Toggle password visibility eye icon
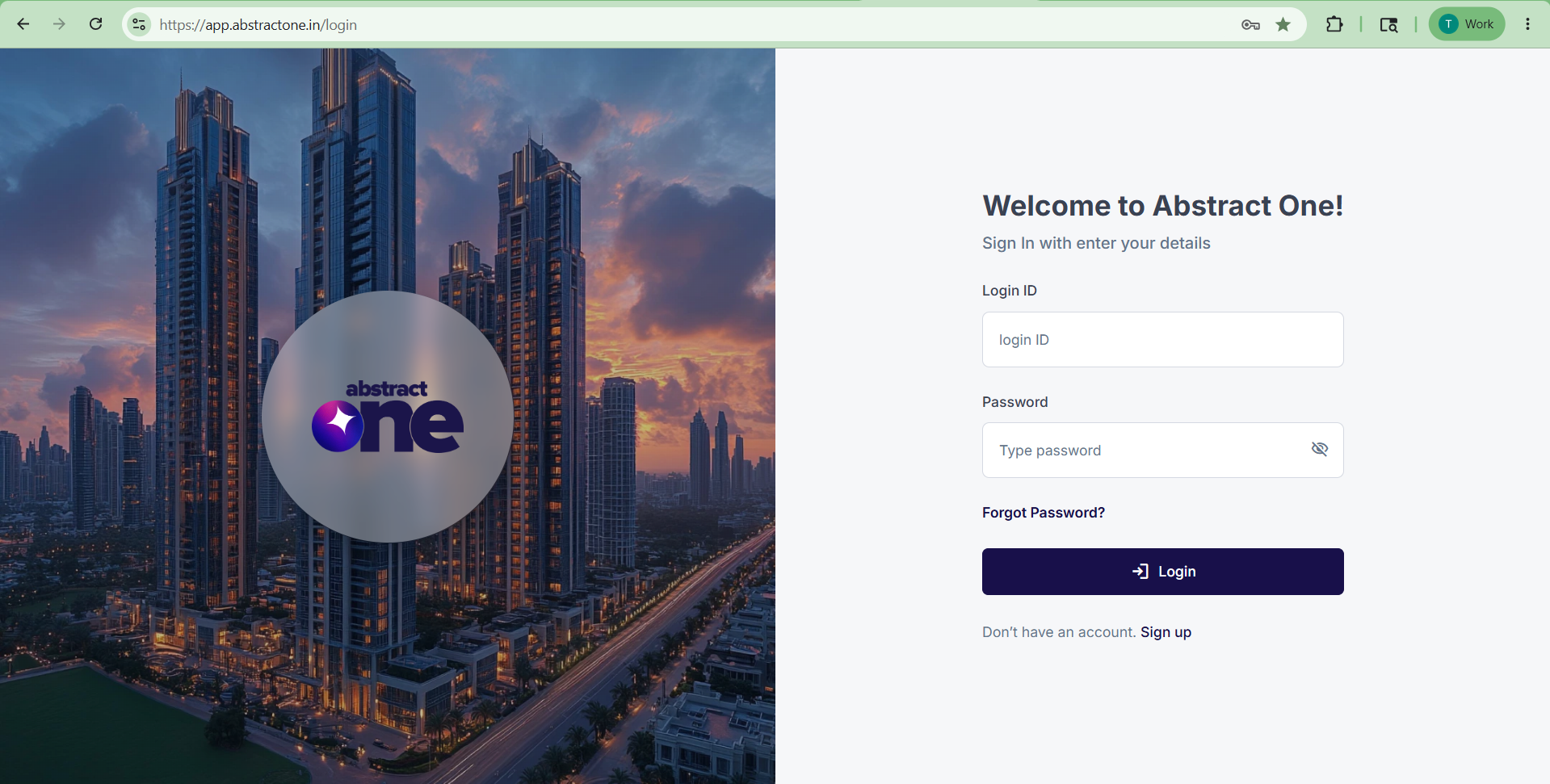Viewport: 1550px width, 784px height. coord(1320,449)
